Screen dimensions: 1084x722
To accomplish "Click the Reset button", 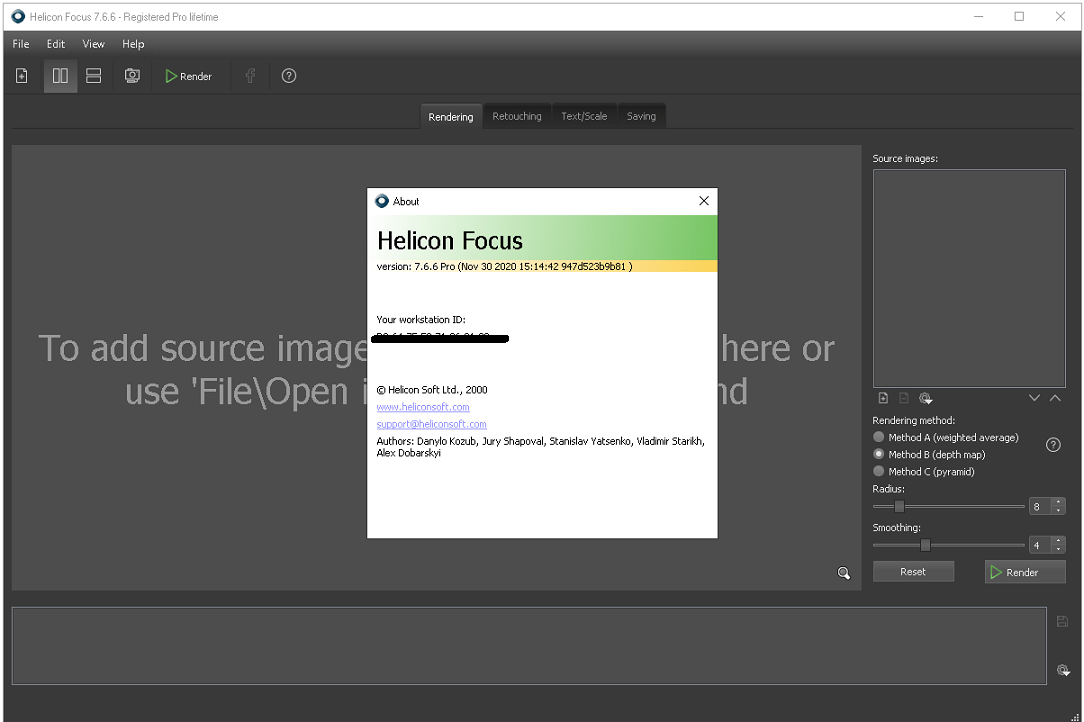I will pyautogui.click(x=913, y=572).
